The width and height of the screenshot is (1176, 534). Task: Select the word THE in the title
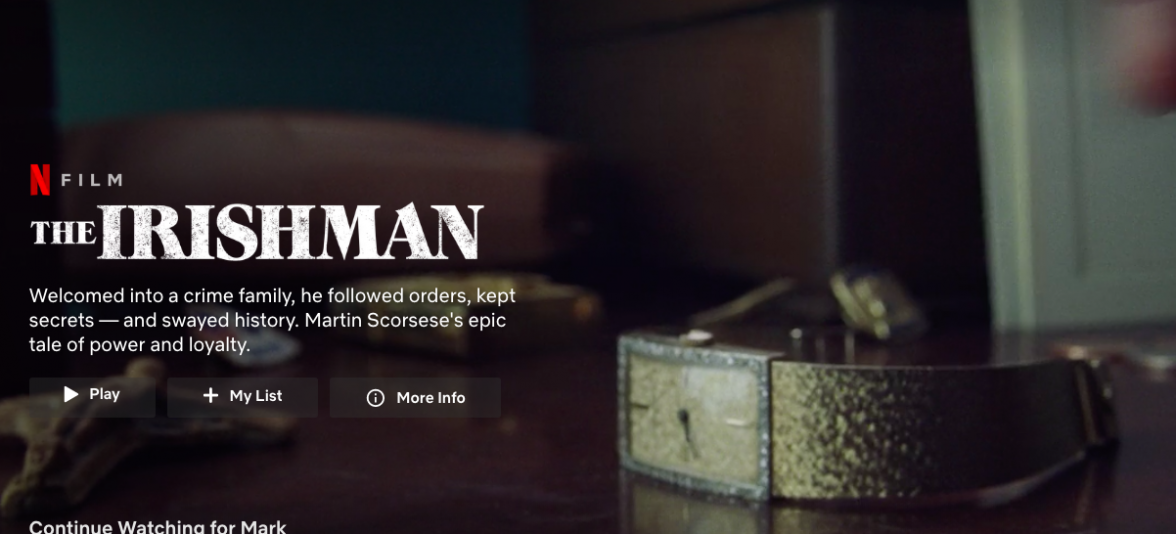pyautogui.click(x=62, y=233)
